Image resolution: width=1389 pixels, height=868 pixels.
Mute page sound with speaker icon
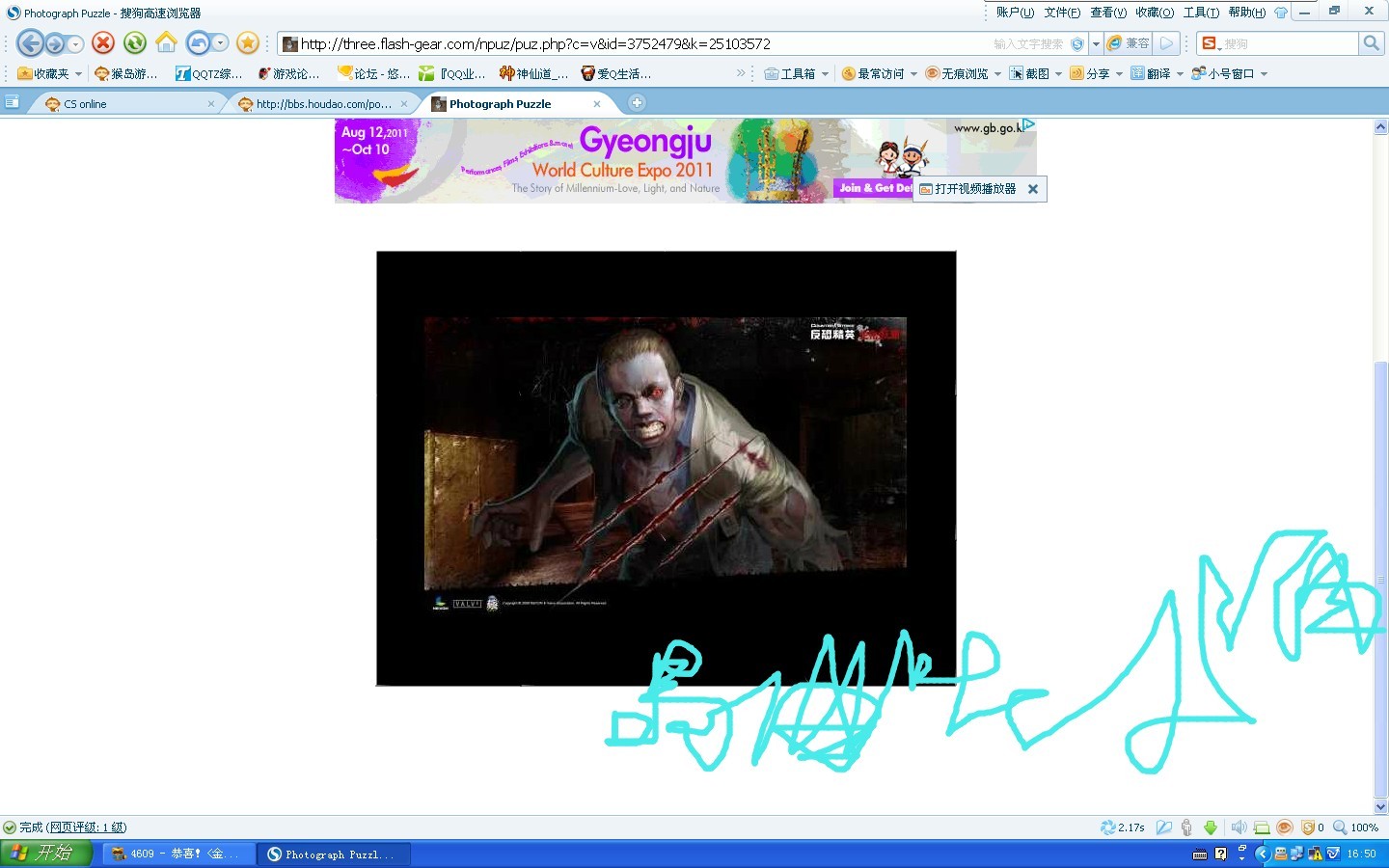pyautogui.click(x=1239, y=827)
